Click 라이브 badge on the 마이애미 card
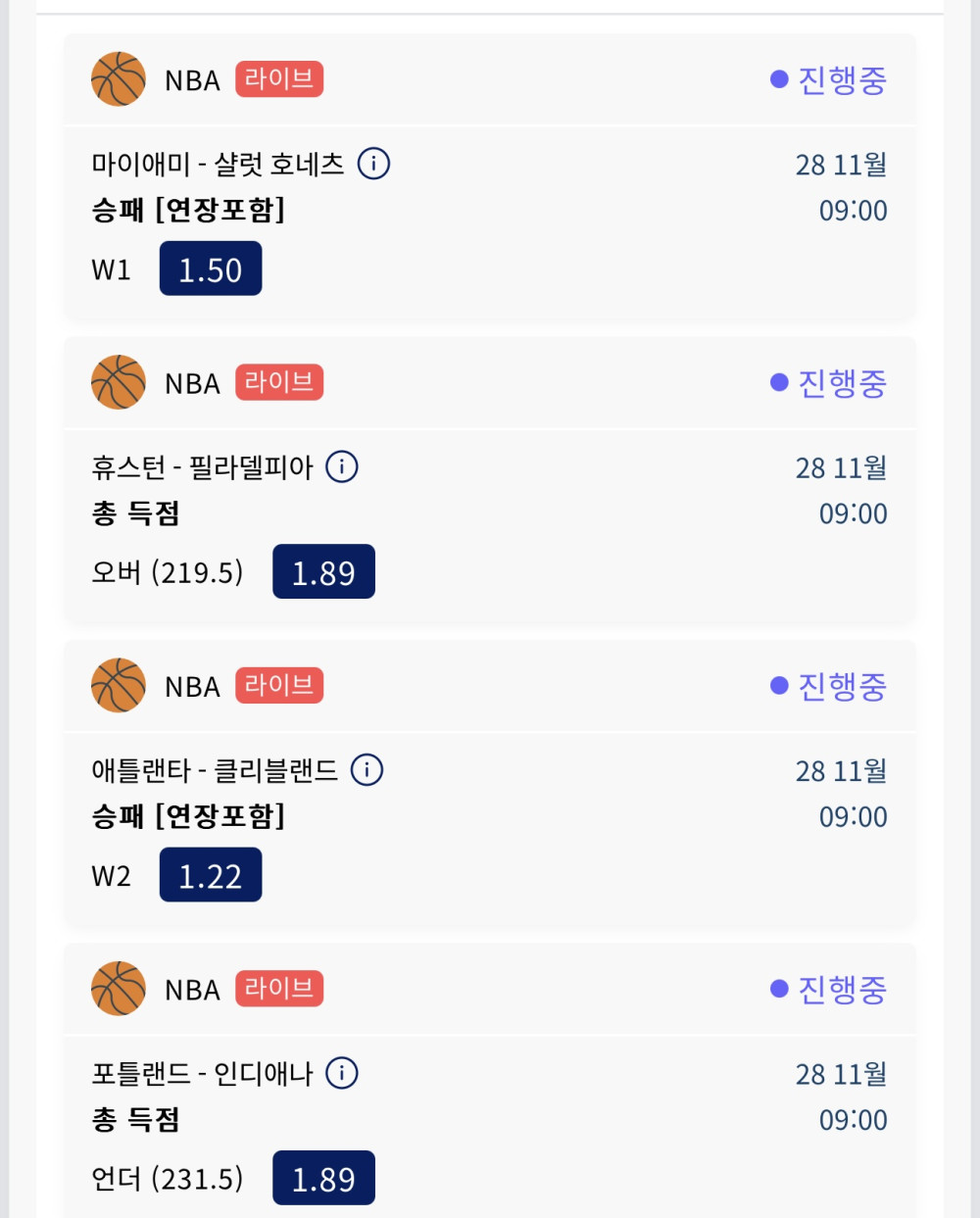Screen dimensions: 980x1218 click(279, 79)
